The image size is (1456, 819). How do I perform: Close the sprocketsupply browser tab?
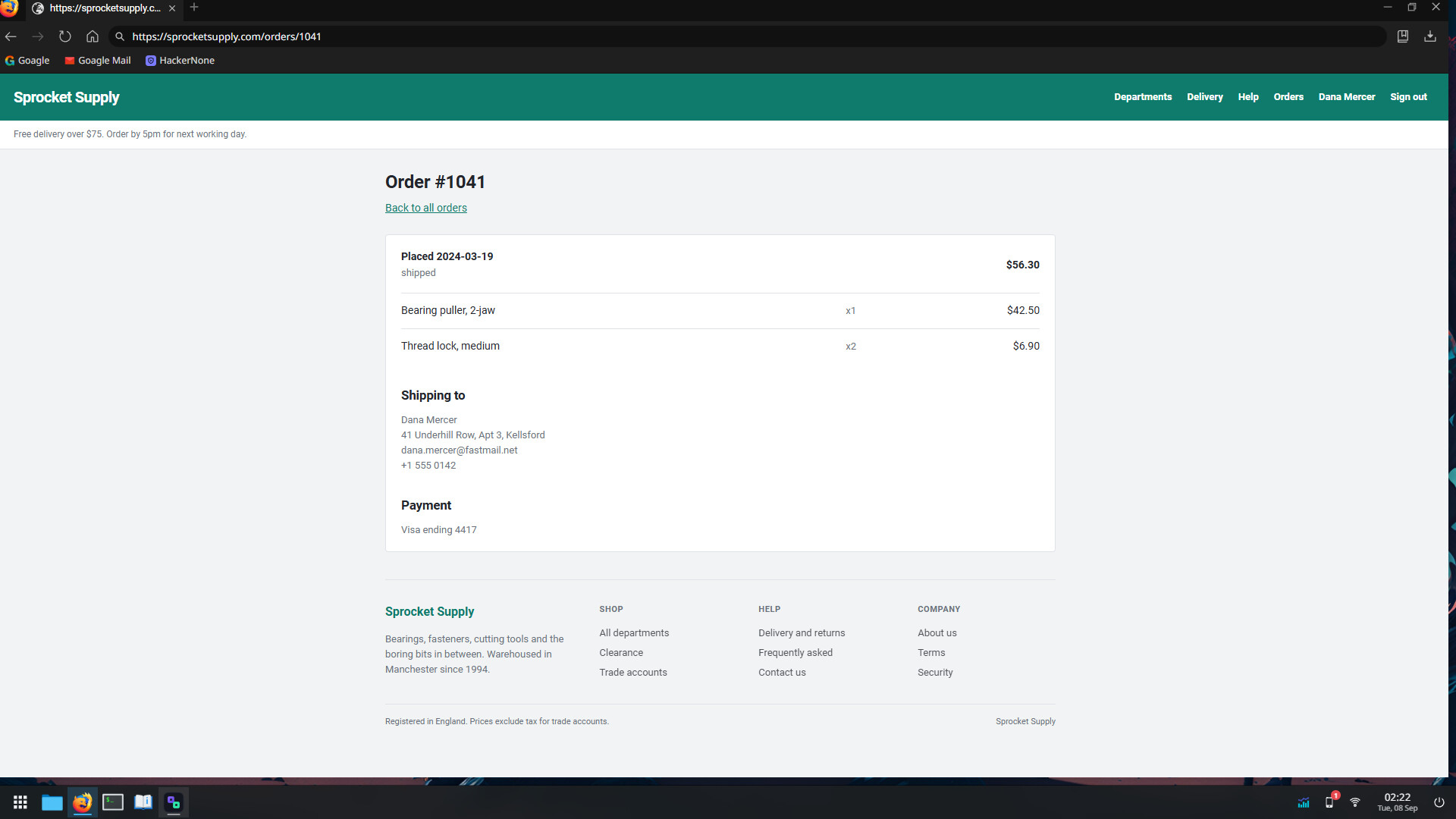pyautogui.click(x=172, y=8)
